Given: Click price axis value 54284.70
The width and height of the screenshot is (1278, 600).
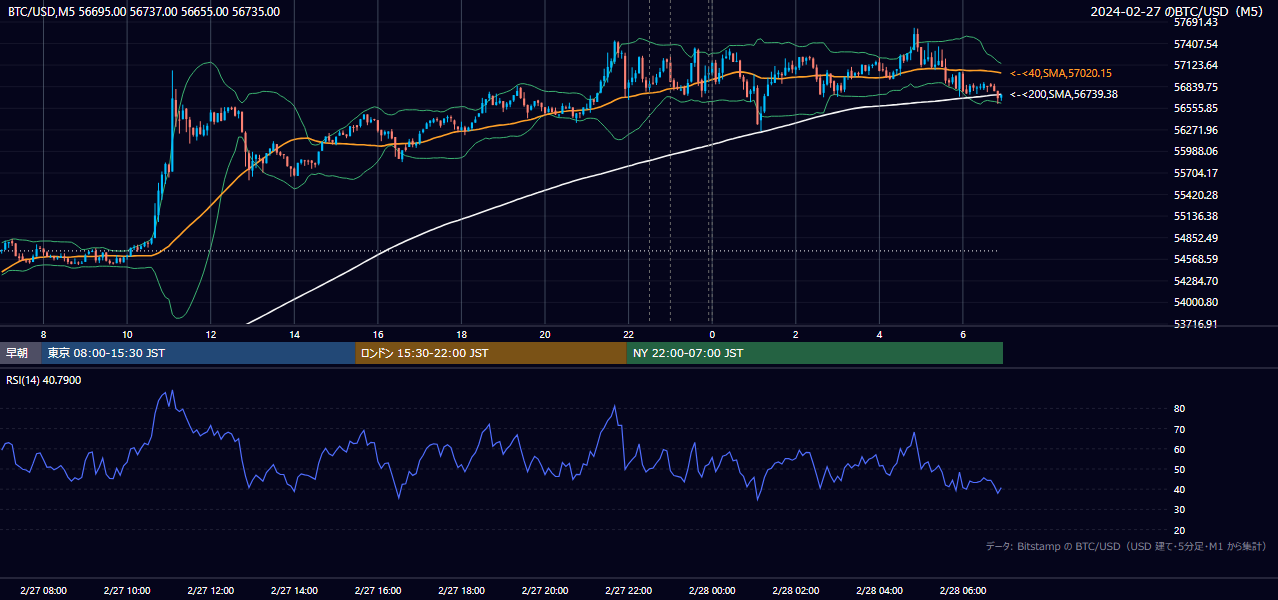Looking at the screenshot, I should point(1196,281).
